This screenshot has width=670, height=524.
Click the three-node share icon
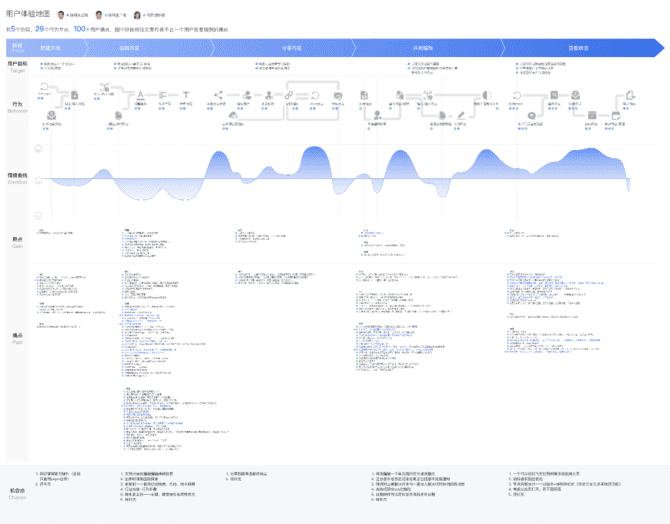click(218, 95)
